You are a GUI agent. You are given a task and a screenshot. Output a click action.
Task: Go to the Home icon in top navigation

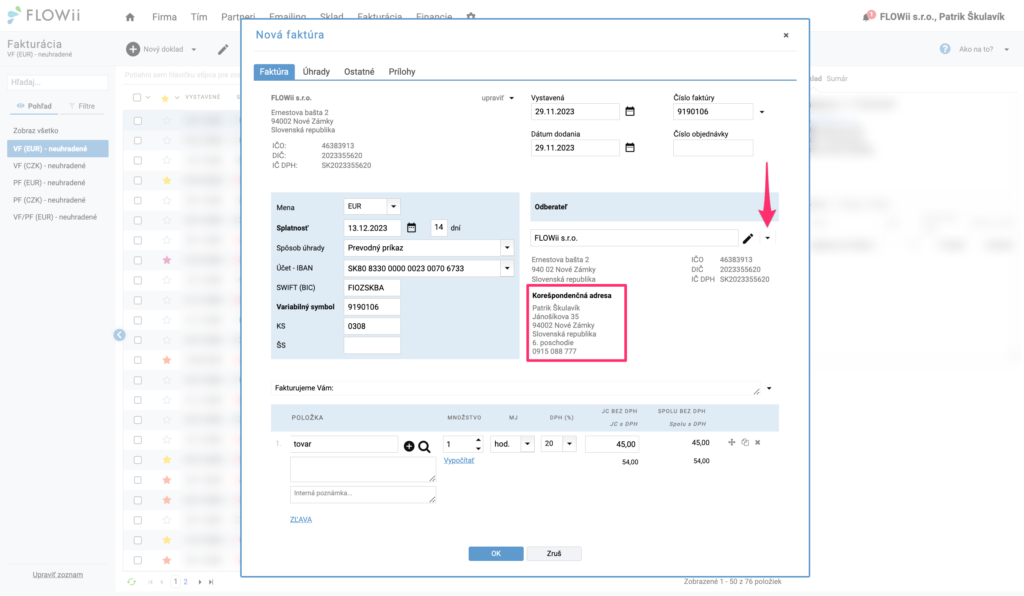pyautogui.click(x=130, y=17)
